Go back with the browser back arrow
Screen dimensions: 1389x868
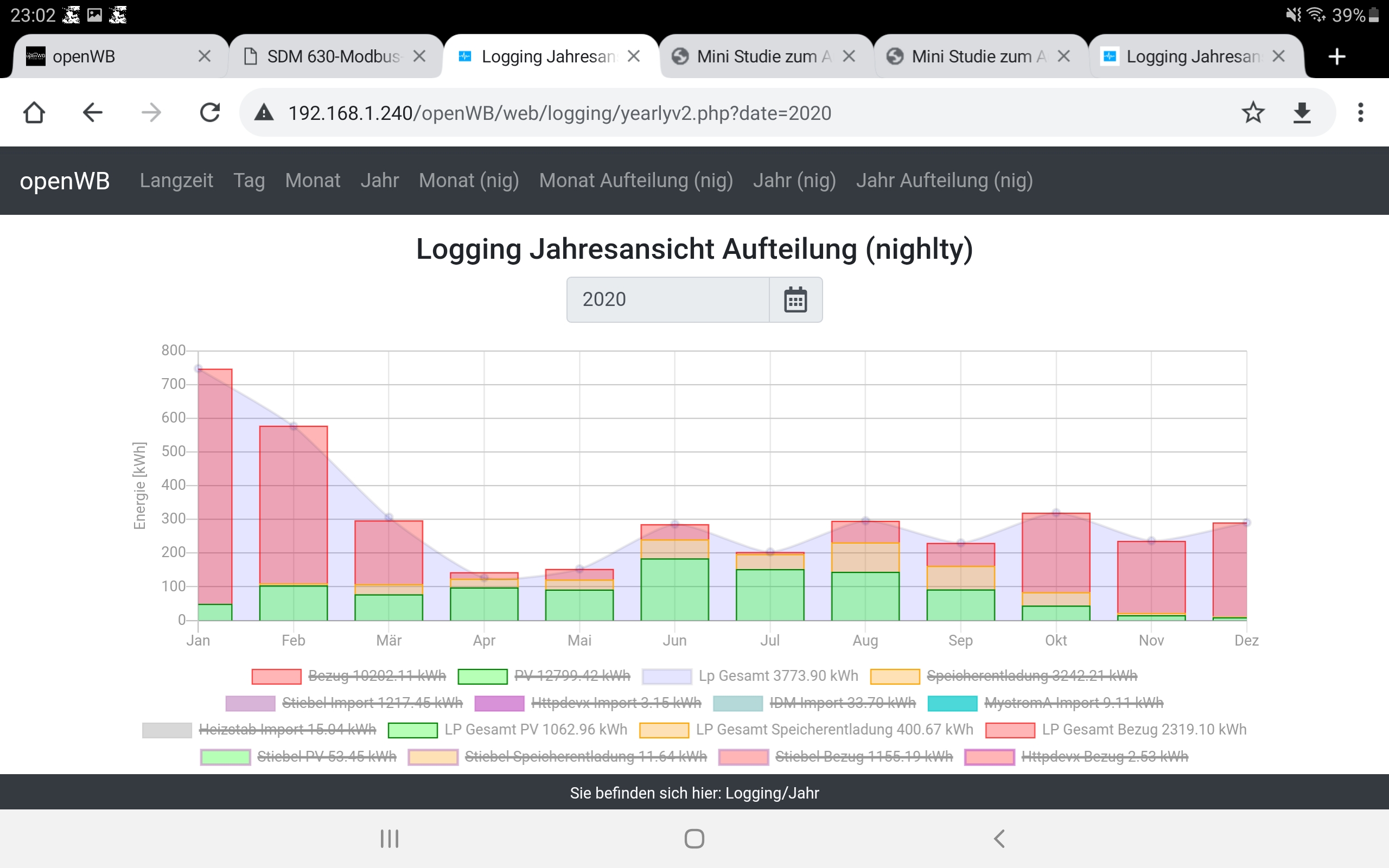click(x=92, y=112)
